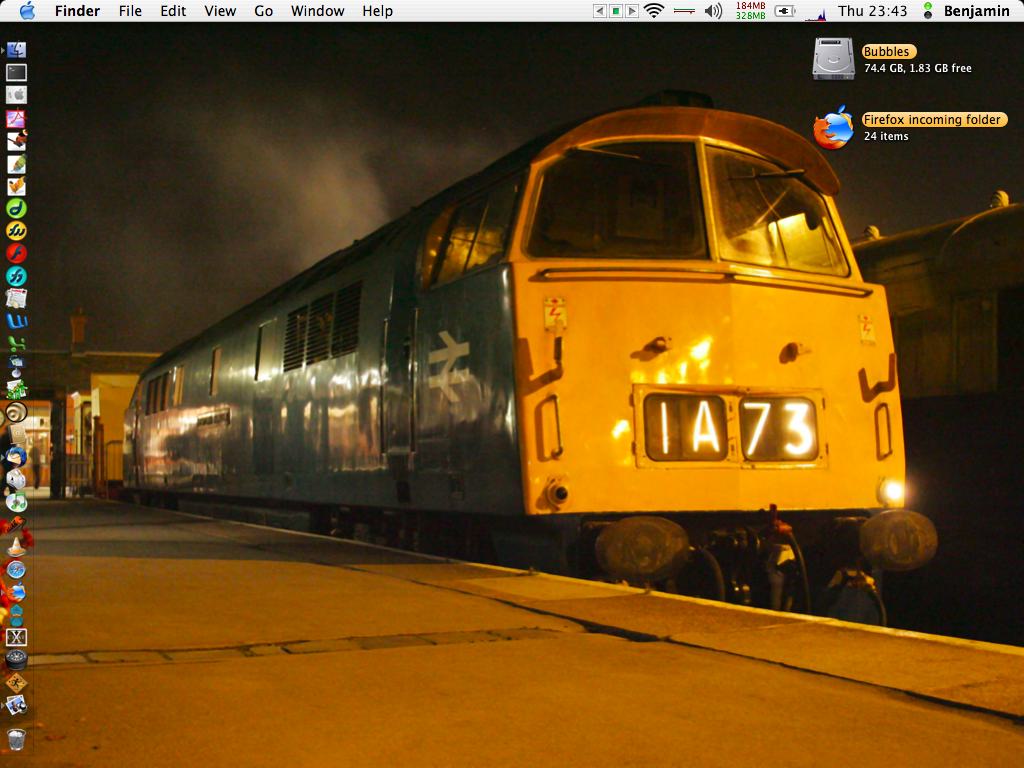
Task: Open Finder from the Dock
Action: coord(16,50)
